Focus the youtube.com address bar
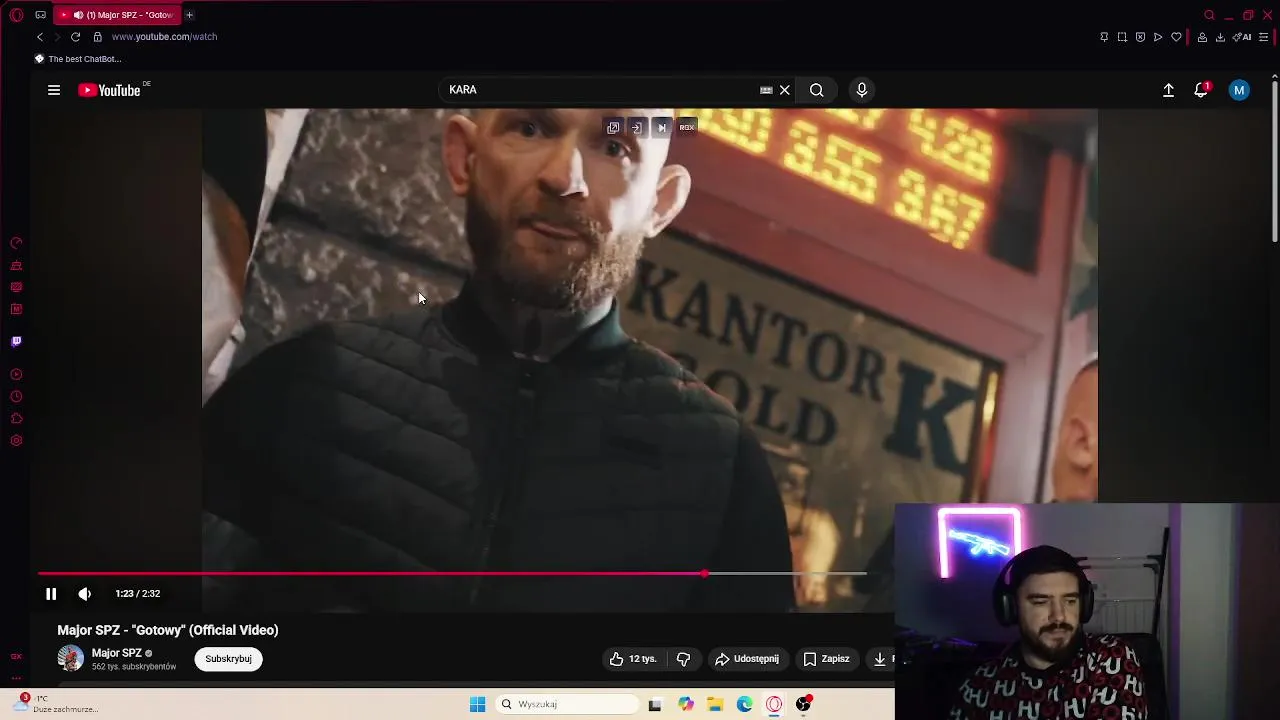 [x=164, y=37]
